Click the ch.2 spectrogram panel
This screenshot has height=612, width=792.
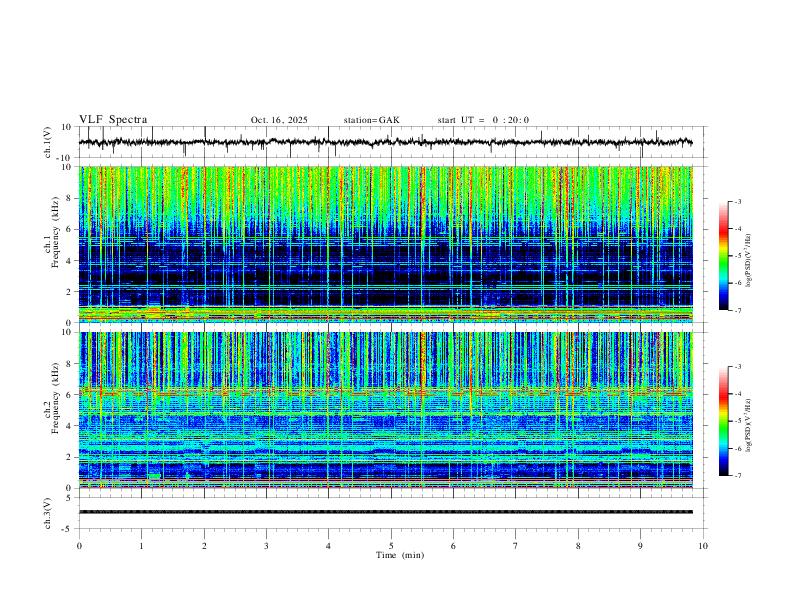pyautogui.click(x=385, y=410)
